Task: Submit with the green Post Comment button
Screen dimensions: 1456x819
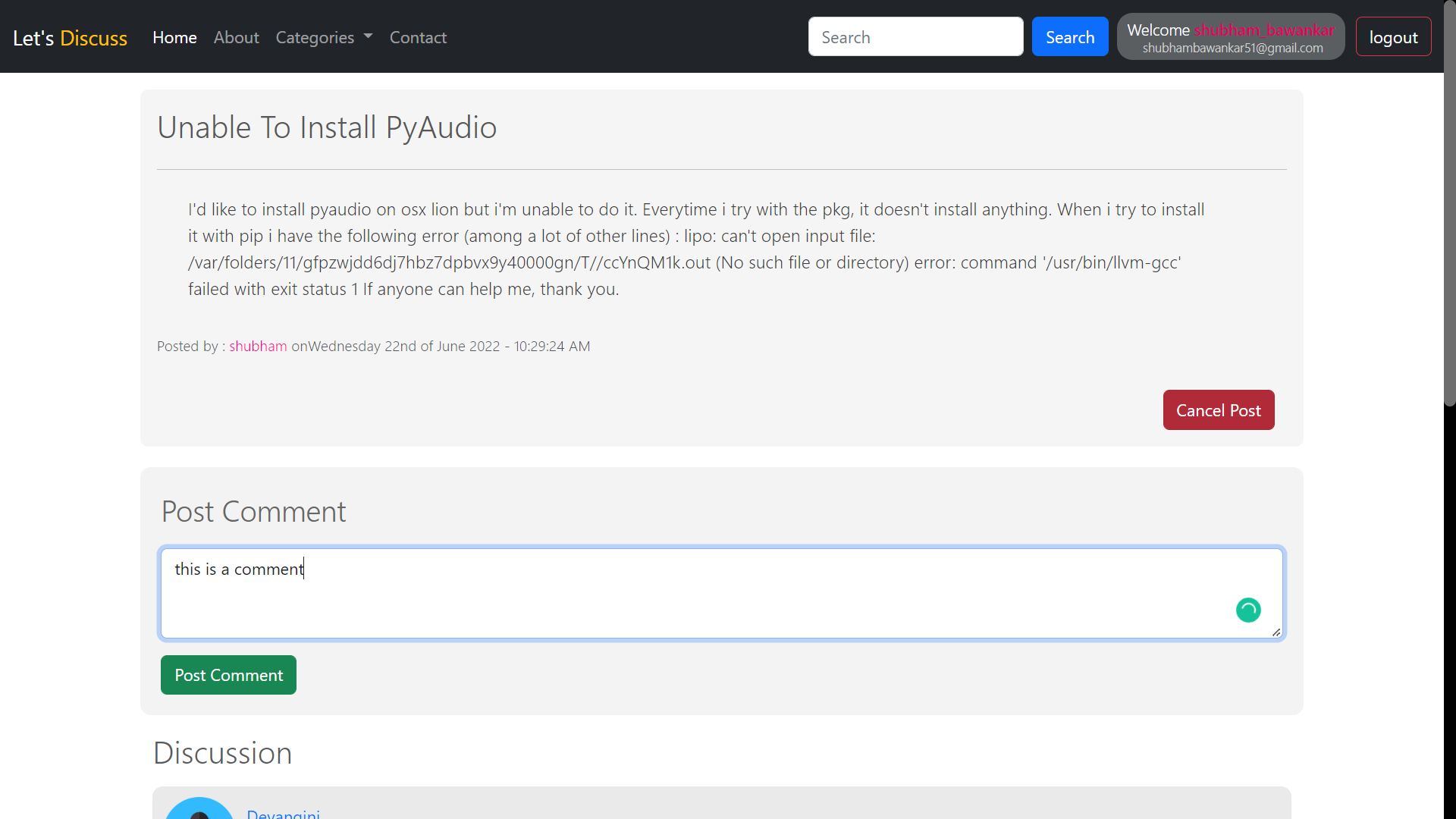Action: [x=228, y=675]
